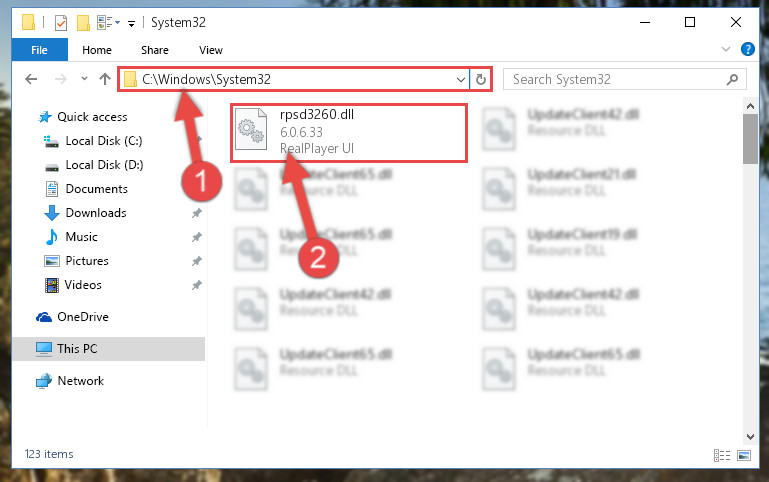769x482 pixels.
Task: Open the File menu
Action: click(x=39, y=50)
